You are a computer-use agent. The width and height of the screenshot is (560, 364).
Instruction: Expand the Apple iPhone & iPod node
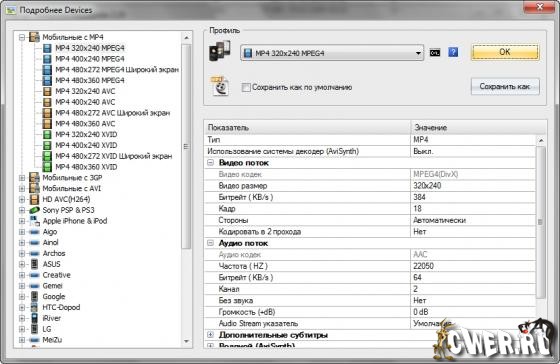22,221
